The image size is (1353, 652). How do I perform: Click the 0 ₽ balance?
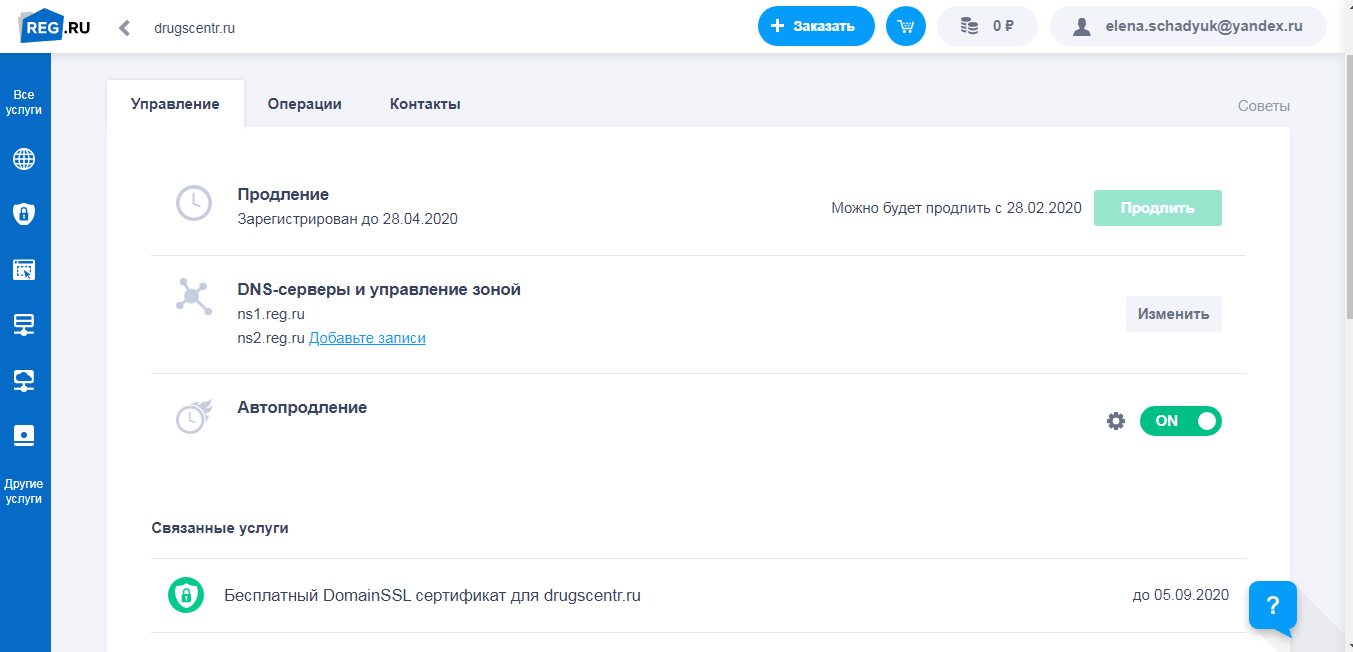click(x=988, y=26)
